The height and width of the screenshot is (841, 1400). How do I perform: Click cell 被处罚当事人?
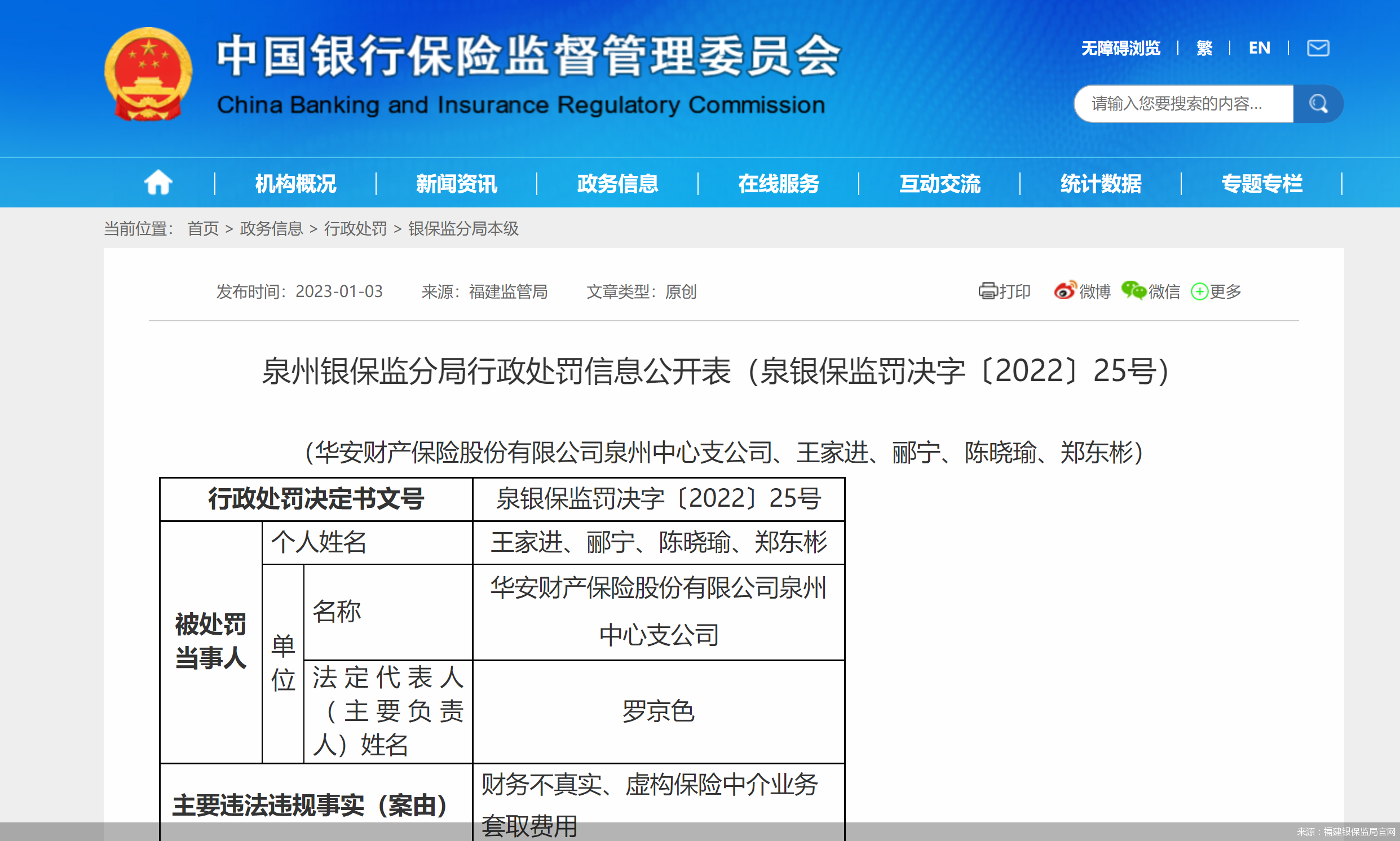[x=211, y=641]
